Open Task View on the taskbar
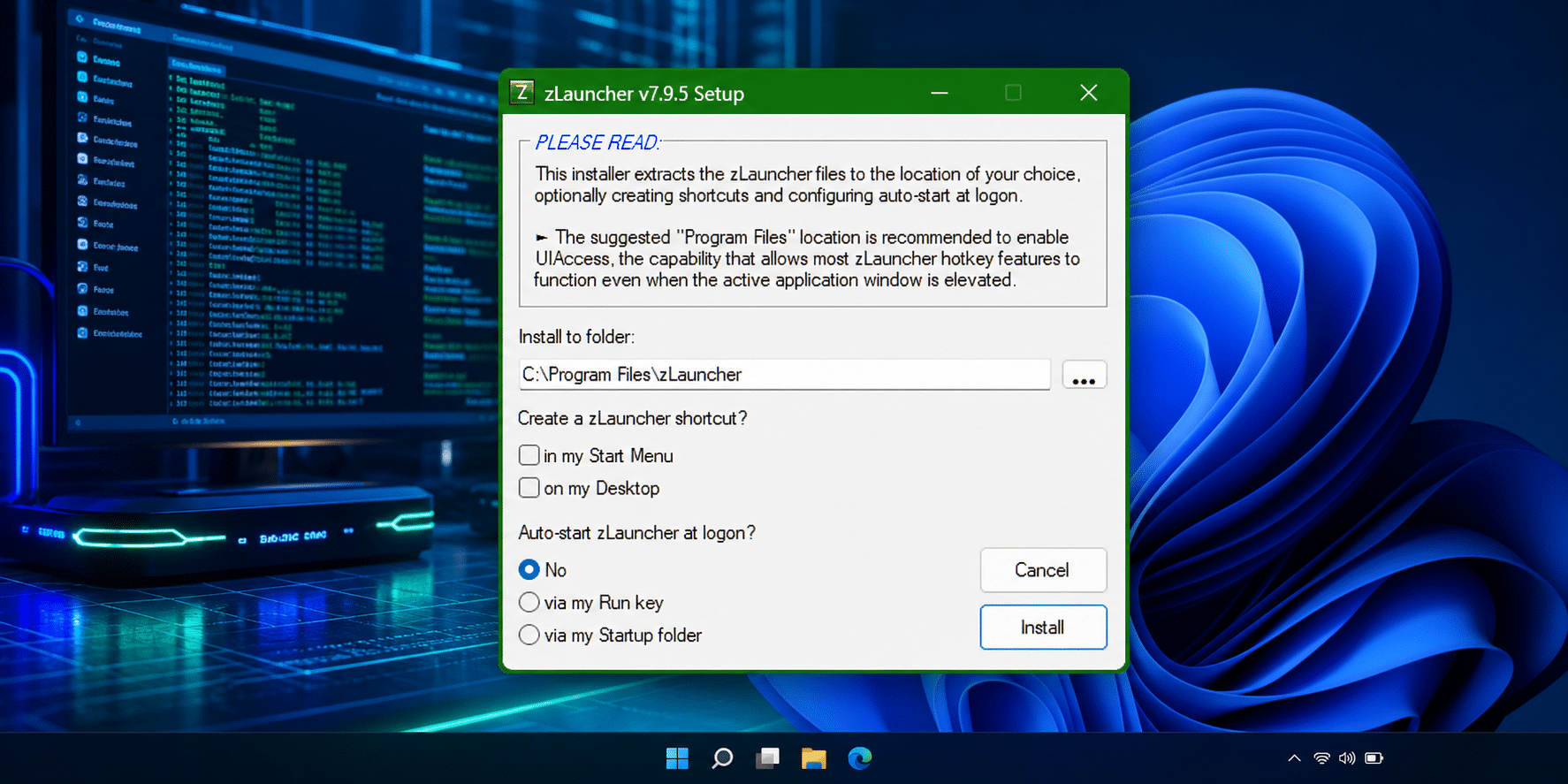1568x784 pixels. tap(768, 758)
